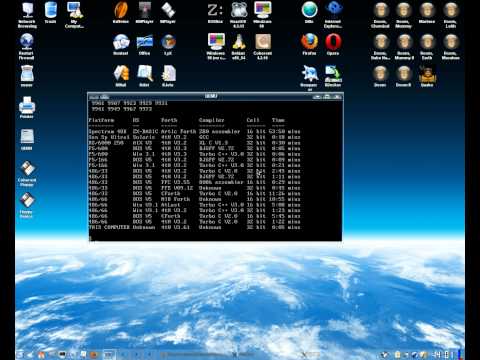Launch Firefox from the desktop
This screenshot has width=480, height=360.
tap(309, 44)
